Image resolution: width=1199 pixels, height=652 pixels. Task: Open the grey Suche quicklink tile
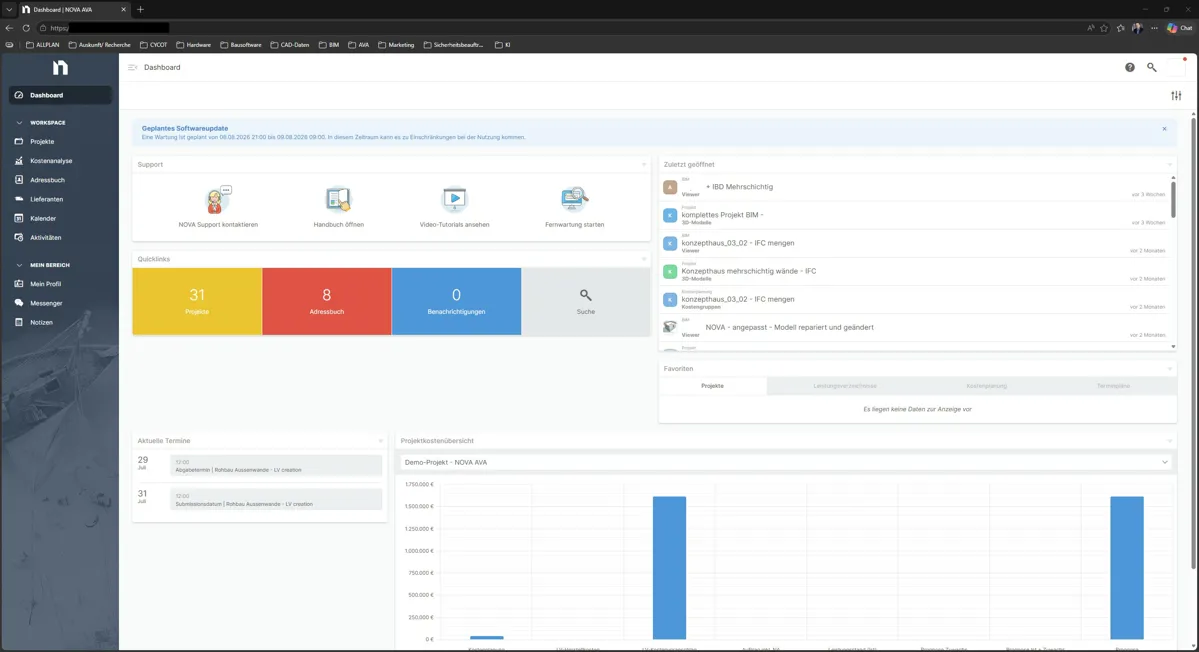point(586,301)
